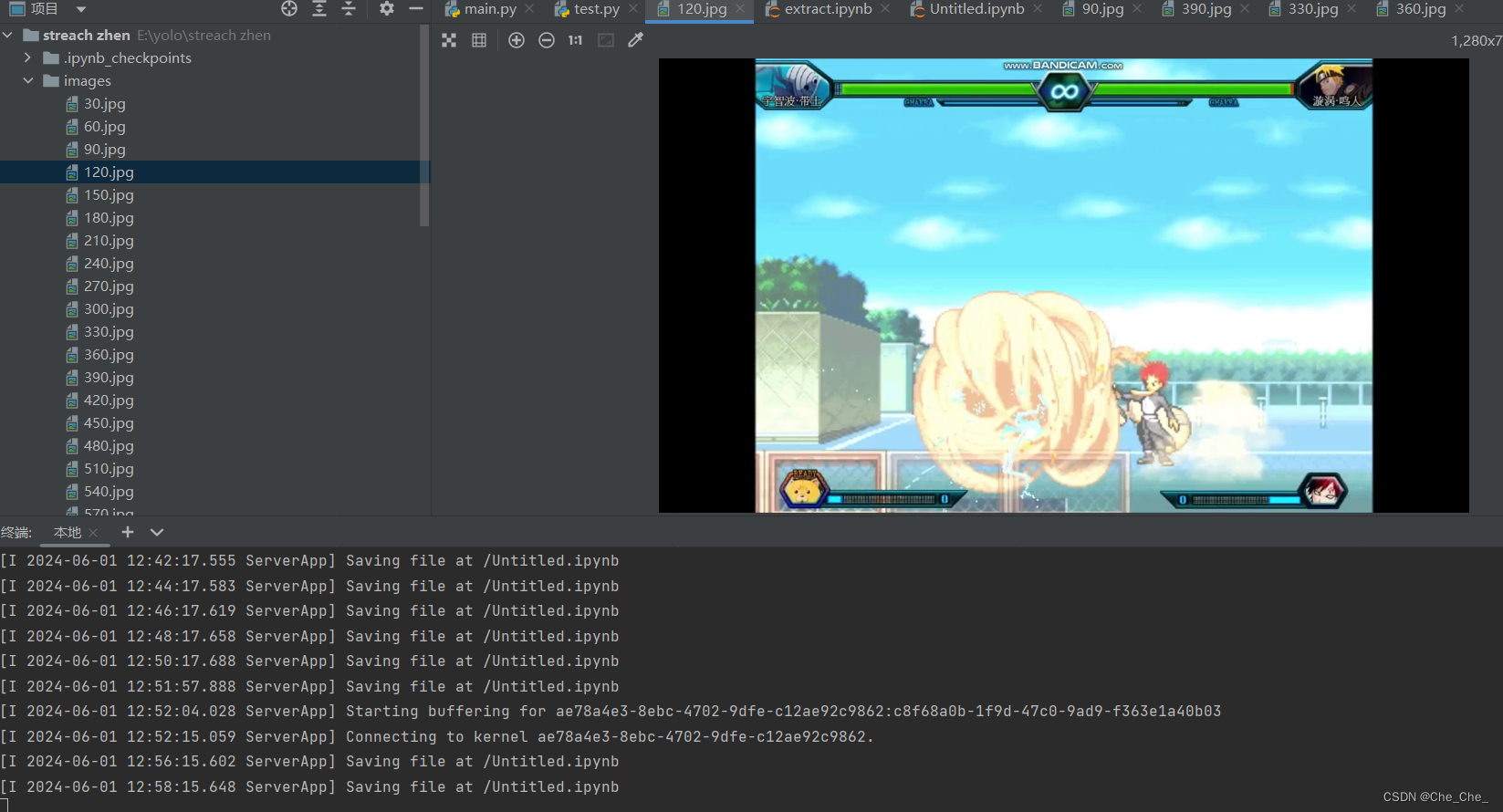Viewport: 1503px width, 812px height.
Task: Switch to the extract.ipynb tab
Action: pos(827,9)
